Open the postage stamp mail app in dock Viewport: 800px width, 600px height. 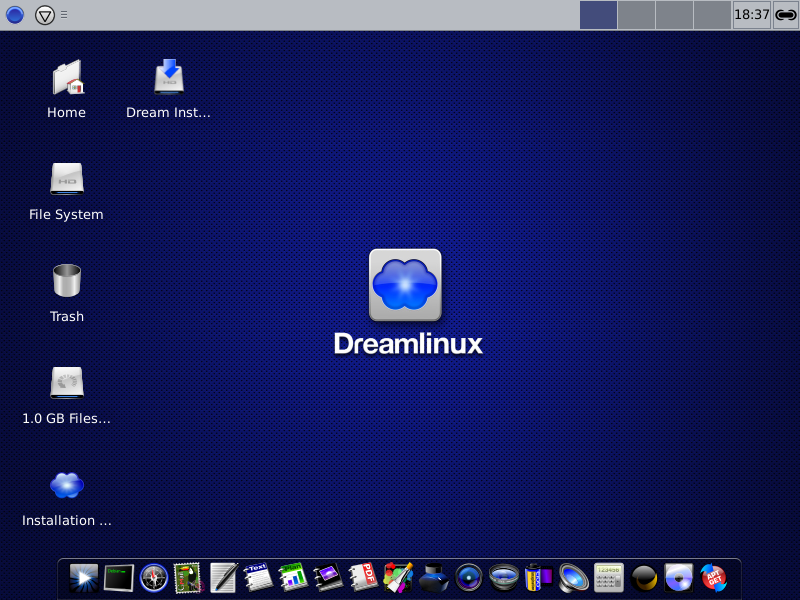tap(188, 577)
